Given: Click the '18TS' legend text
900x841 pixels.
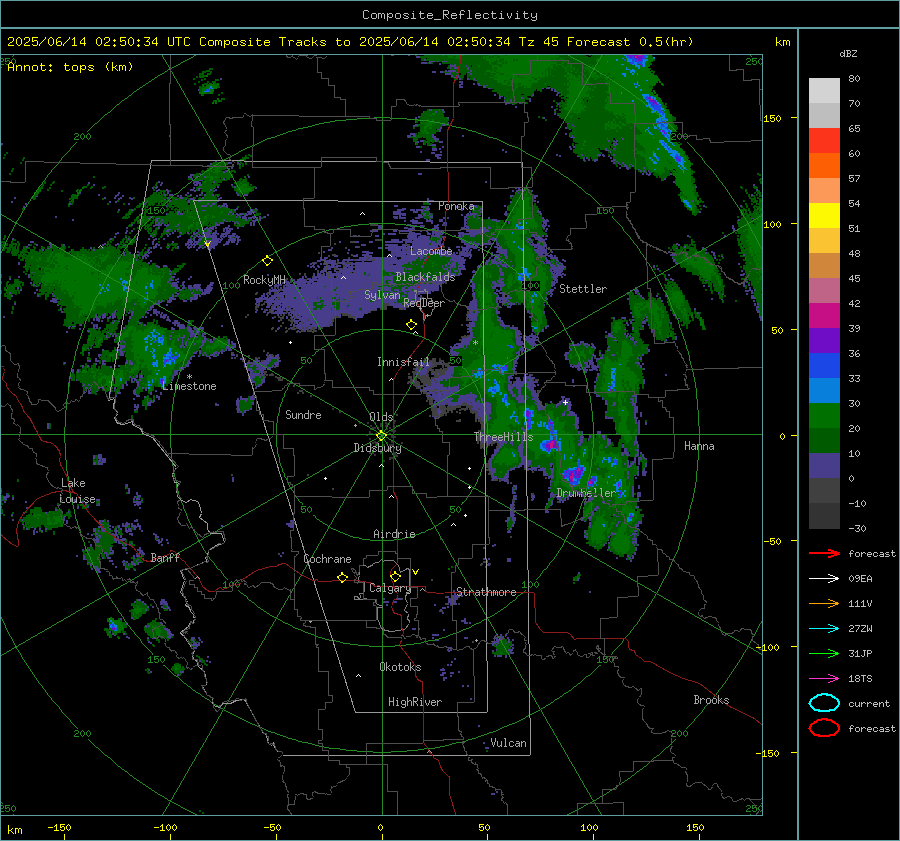Looking at the screenshot, I should 860,679.
